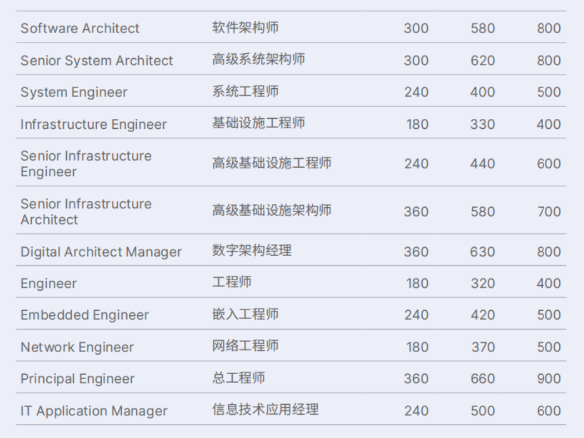The height and width of the screenshot is (438, 584).
Task: Click the 370 value in Network Engineer row
Action: pyautogui.click(x=483, y=347)
